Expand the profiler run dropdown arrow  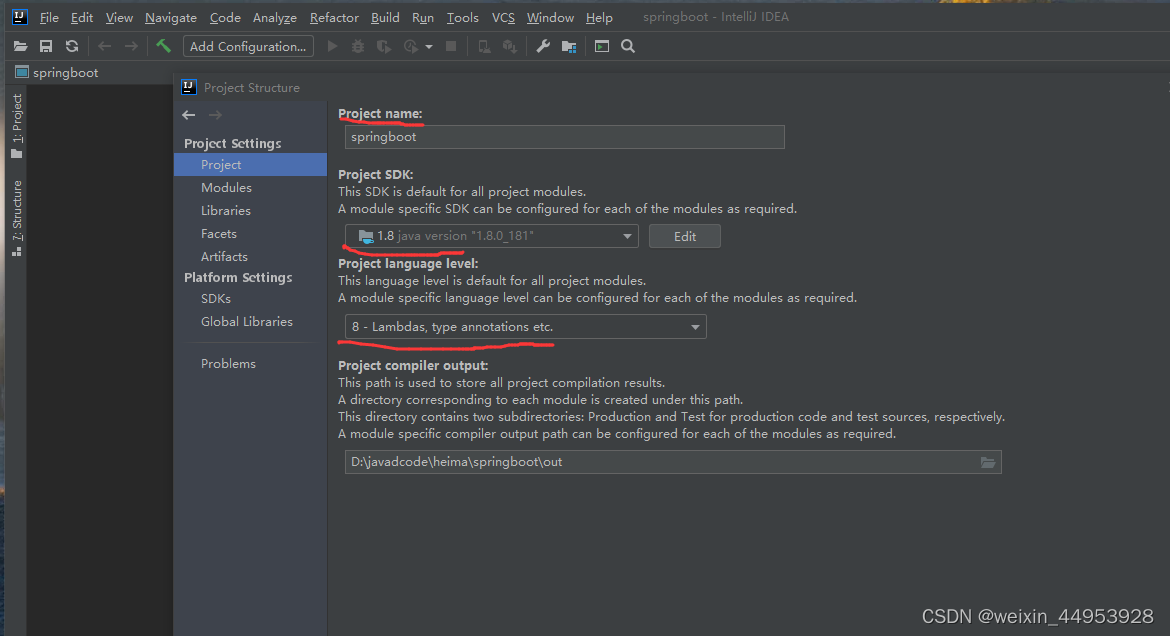(429, 47)
